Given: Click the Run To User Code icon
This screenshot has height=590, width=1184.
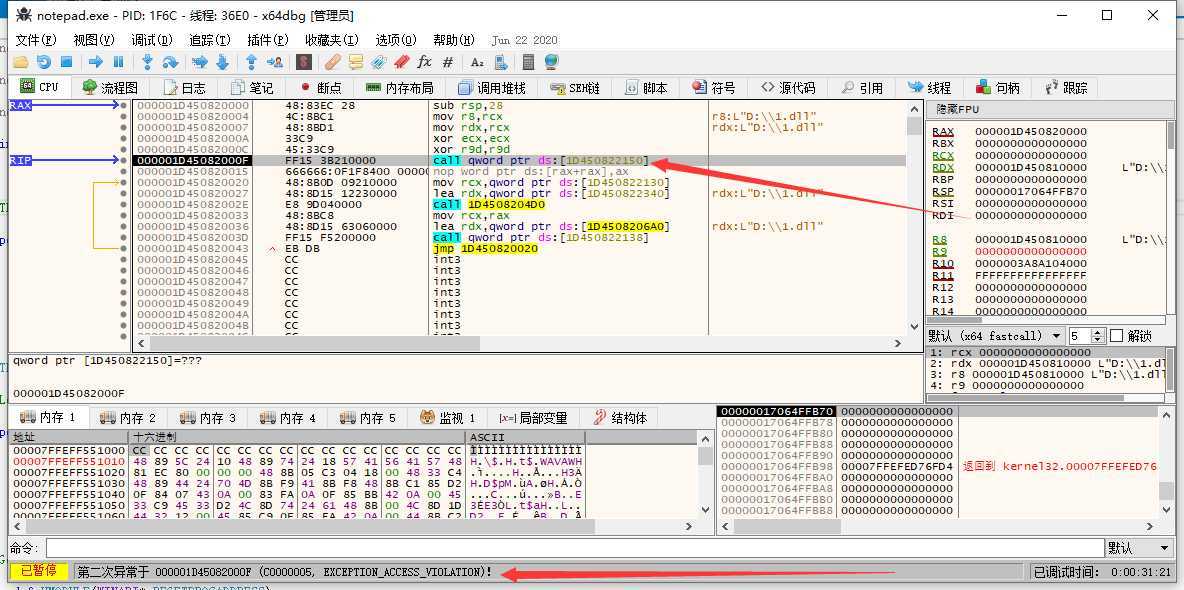Looking at the screenshot, I should click(275, 63).
